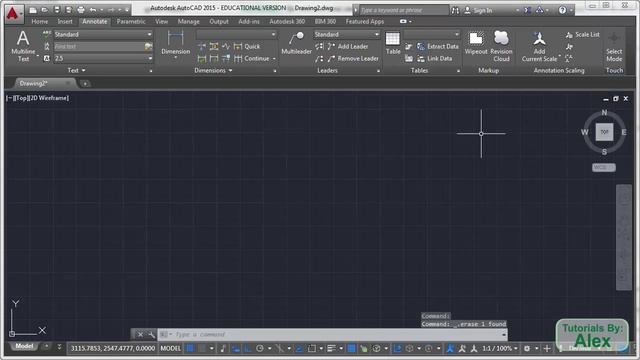Click the binoculars search icon
The width and height of the screenshot is (640, 360).
pyautogui.click(x=455, y=10)
